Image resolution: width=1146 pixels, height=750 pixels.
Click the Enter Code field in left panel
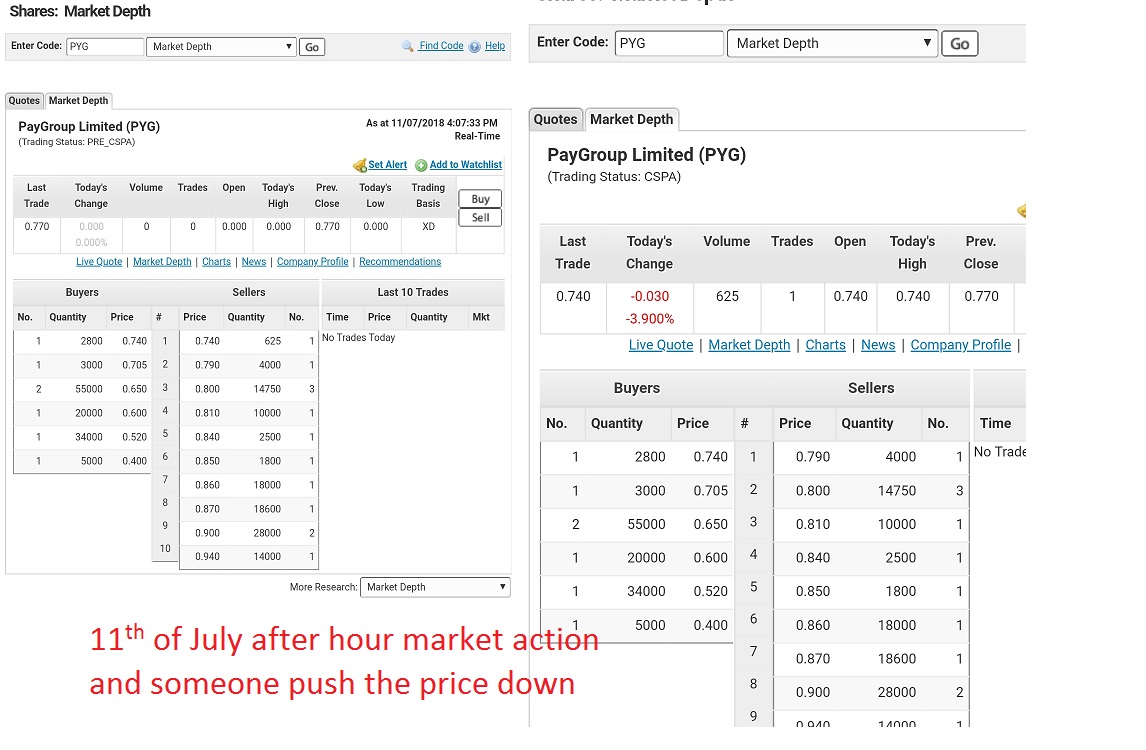(105, 47)
